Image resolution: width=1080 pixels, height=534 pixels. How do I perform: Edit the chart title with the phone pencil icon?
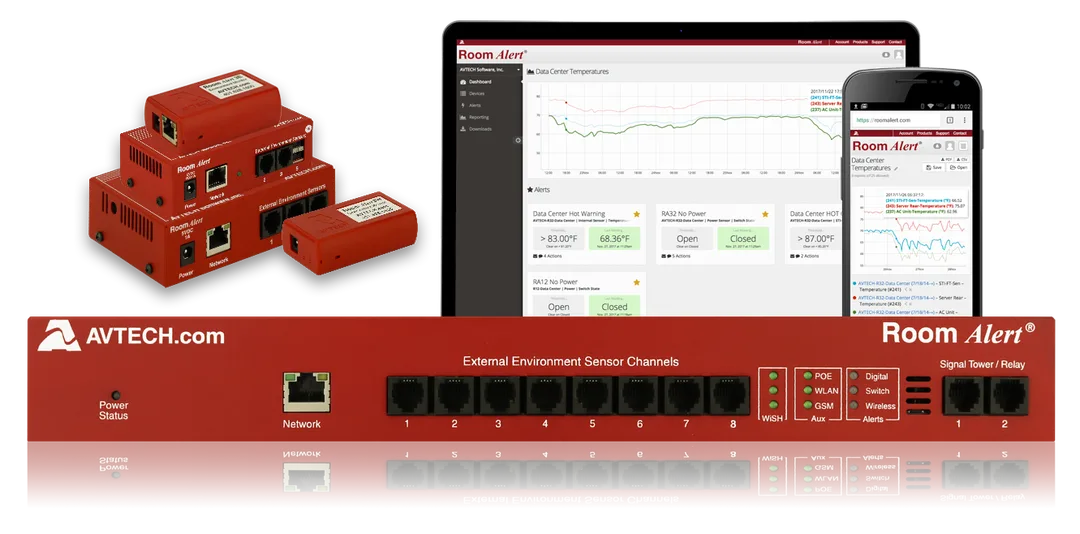896,168
